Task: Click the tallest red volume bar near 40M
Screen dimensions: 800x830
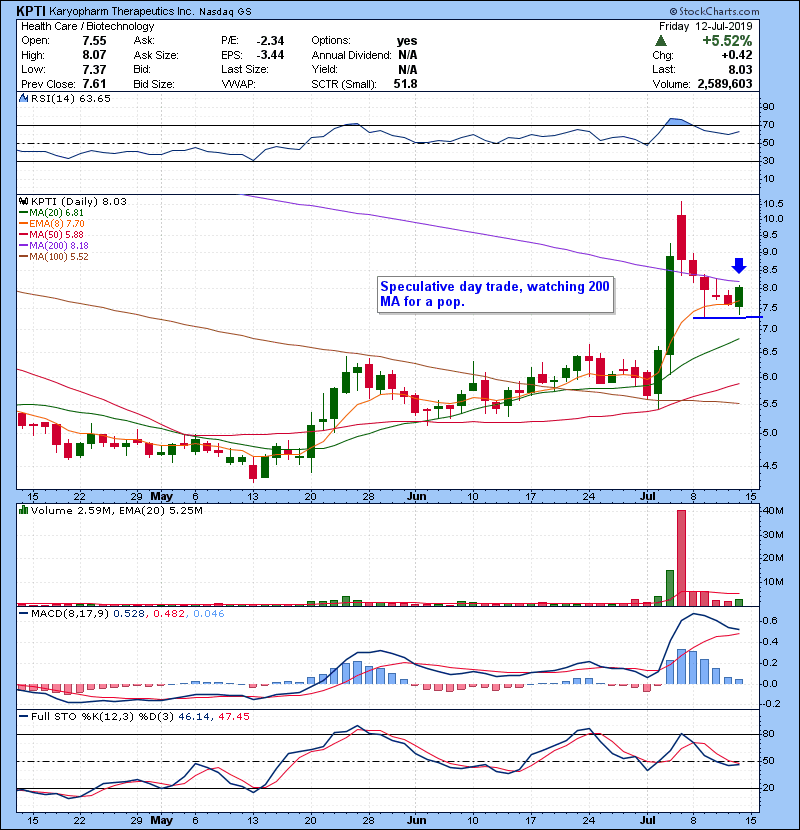Action: [681, 557]
